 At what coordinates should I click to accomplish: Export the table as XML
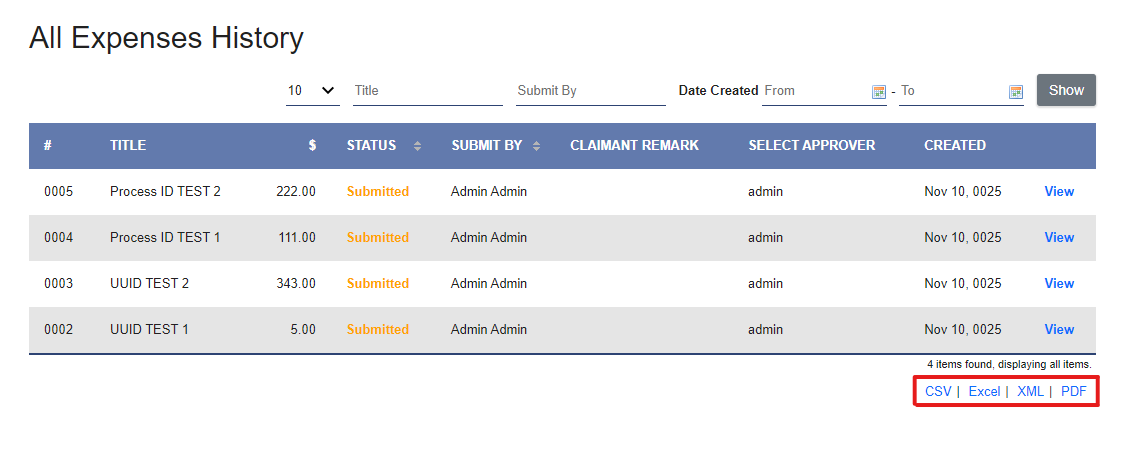click(1030, 391)
